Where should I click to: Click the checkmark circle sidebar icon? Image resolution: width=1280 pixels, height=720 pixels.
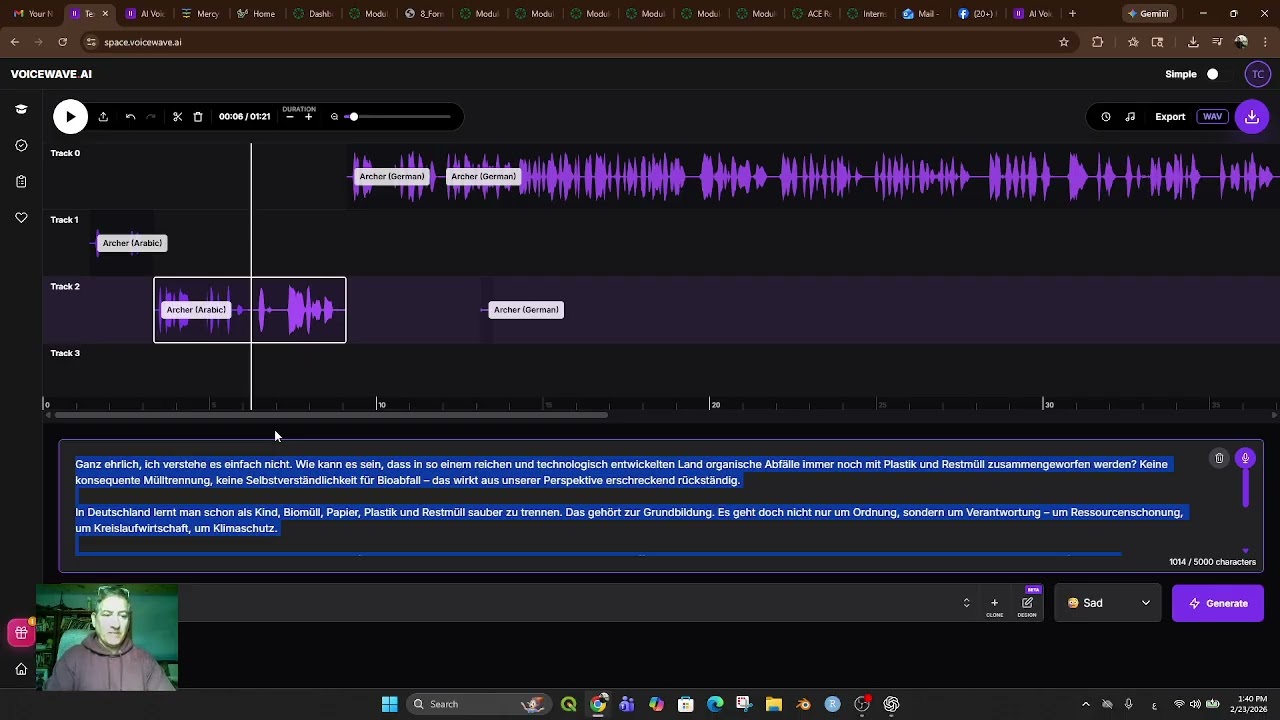[x=21, y=145]
